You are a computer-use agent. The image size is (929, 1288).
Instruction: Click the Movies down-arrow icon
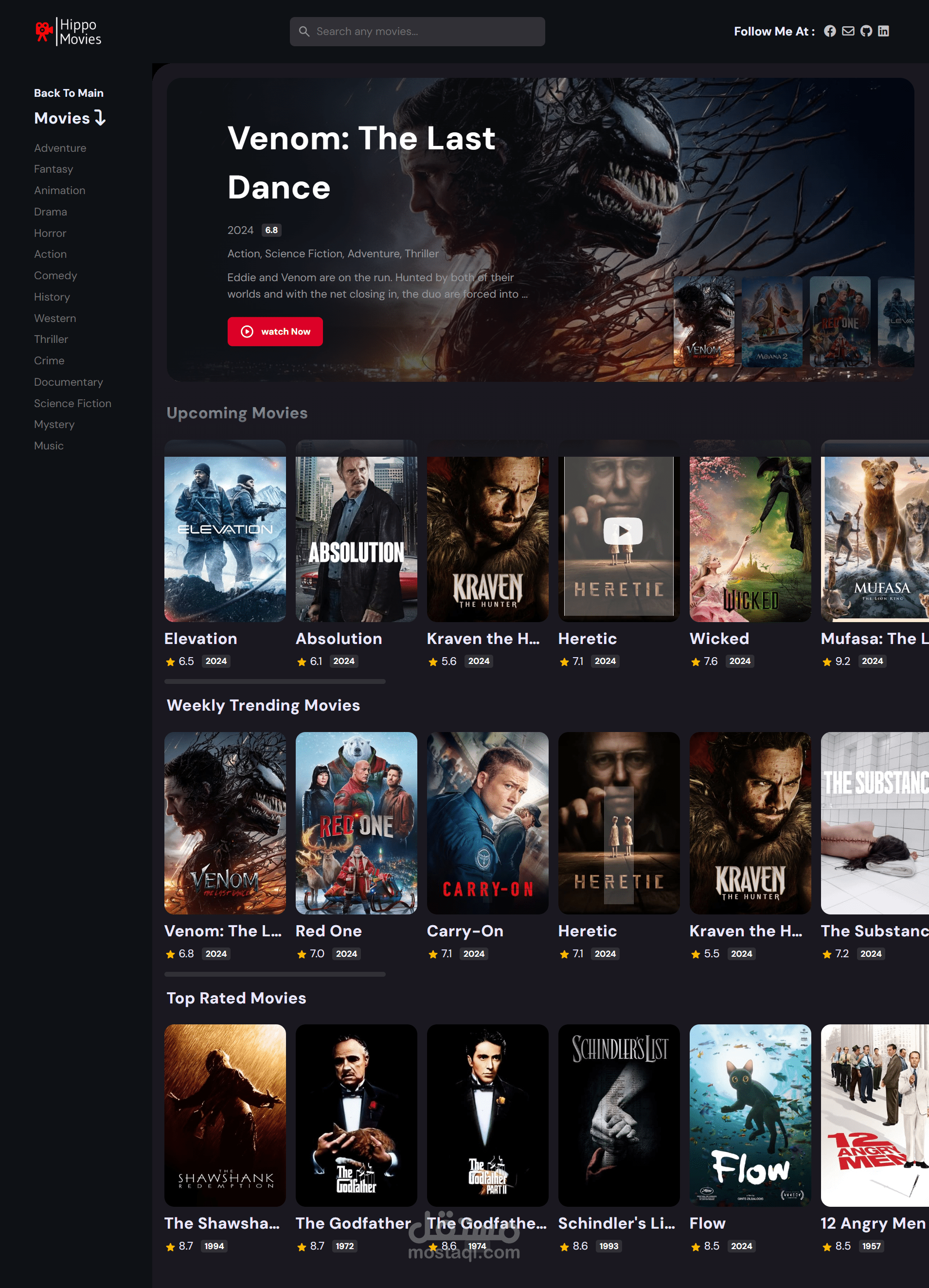point(101,118)
